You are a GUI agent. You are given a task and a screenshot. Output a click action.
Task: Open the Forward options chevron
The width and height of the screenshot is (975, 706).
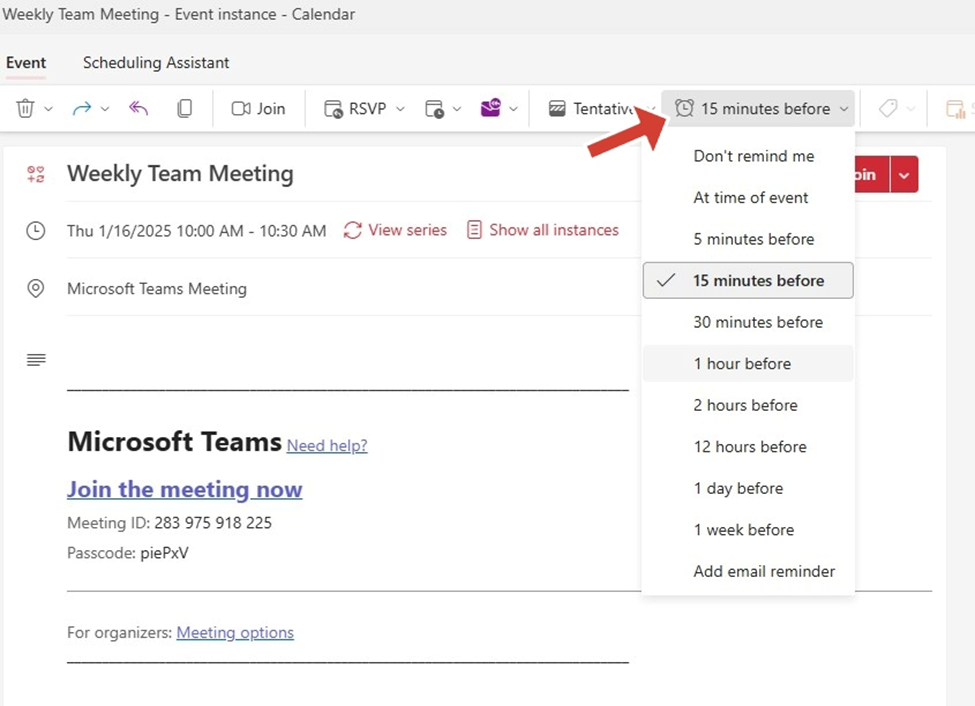tap(105, 109)
